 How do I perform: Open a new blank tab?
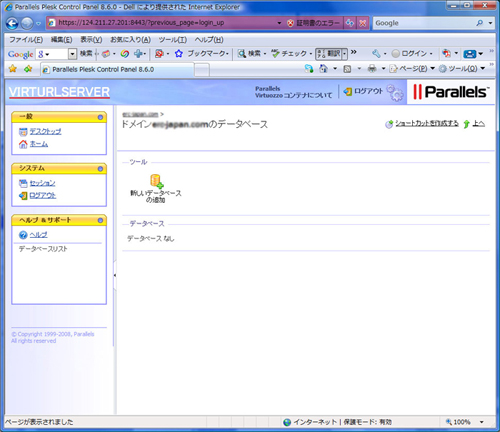[202, 70]
